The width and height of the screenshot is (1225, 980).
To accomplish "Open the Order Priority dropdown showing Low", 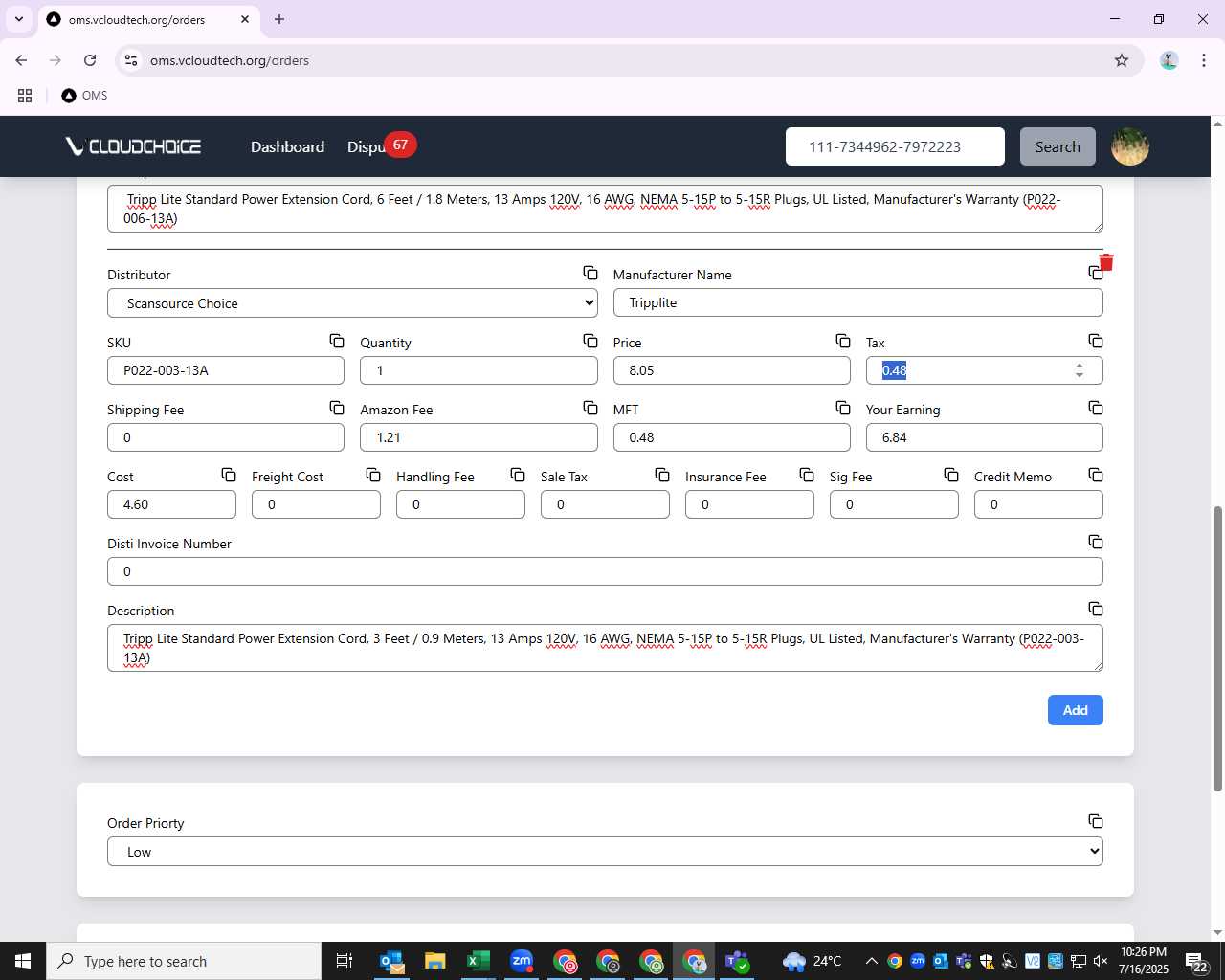I will 605,852.
